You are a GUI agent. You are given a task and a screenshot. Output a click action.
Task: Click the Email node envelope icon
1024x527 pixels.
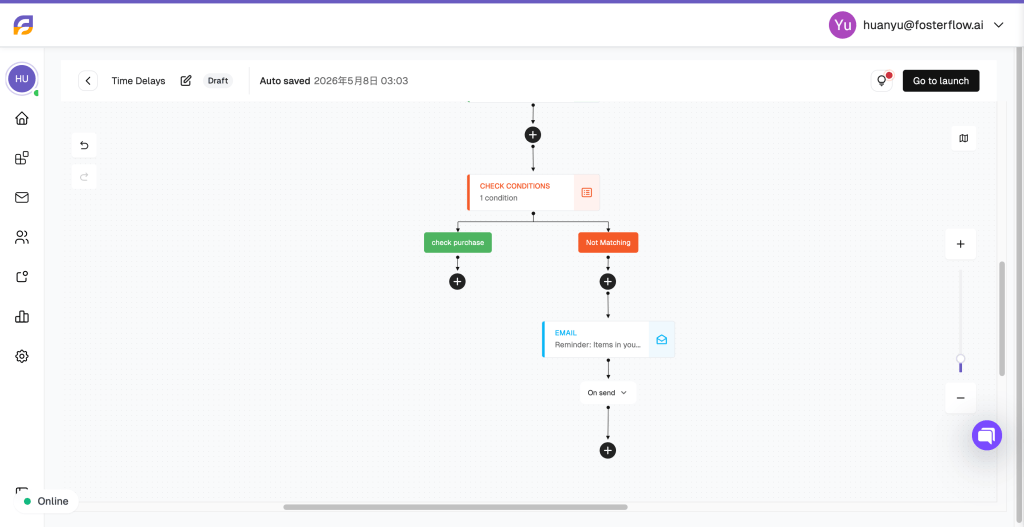(662, 340)
